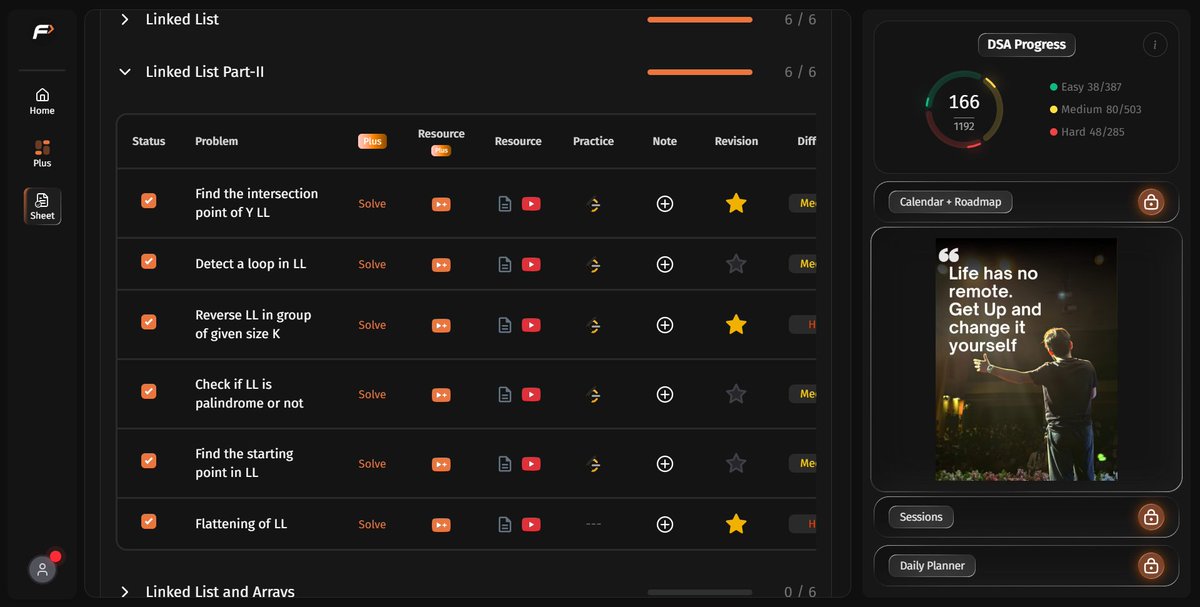Click the Revision column header
The width and height of the screenshot is (1200, 607).
click(x=736, y=141)
